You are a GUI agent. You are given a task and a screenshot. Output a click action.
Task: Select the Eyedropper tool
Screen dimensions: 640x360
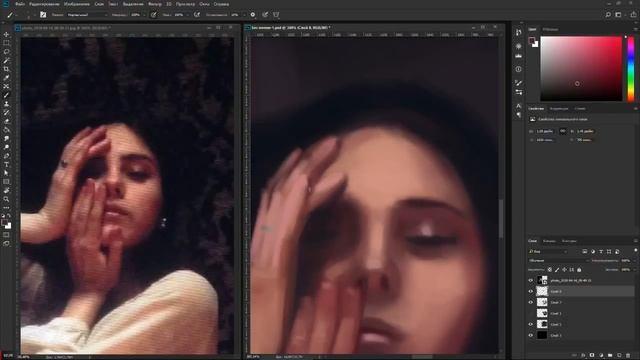[6, 78]
